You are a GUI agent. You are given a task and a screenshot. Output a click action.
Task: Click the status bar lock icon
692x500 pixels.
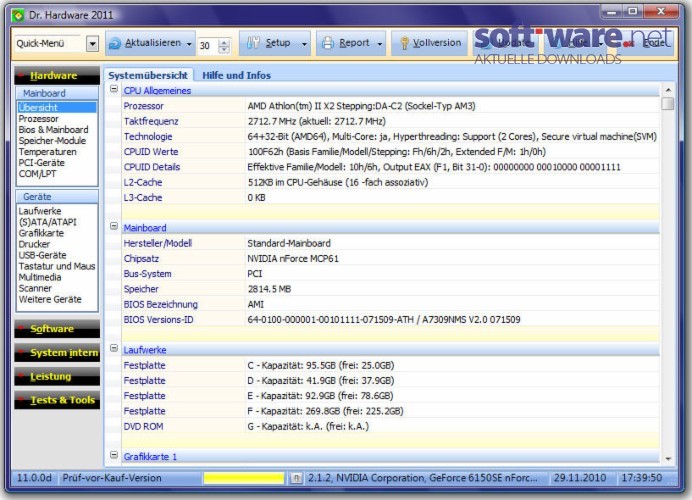click(297, 478)
